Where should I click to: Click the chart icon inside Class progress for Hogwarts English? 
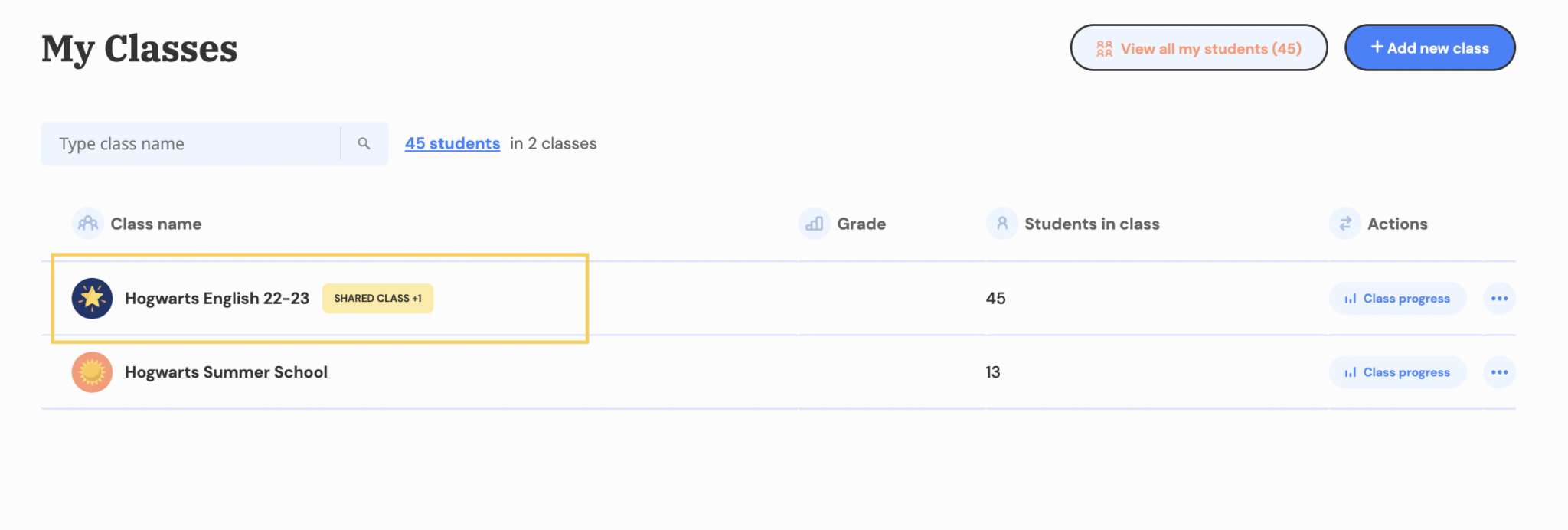(1350, 298)
